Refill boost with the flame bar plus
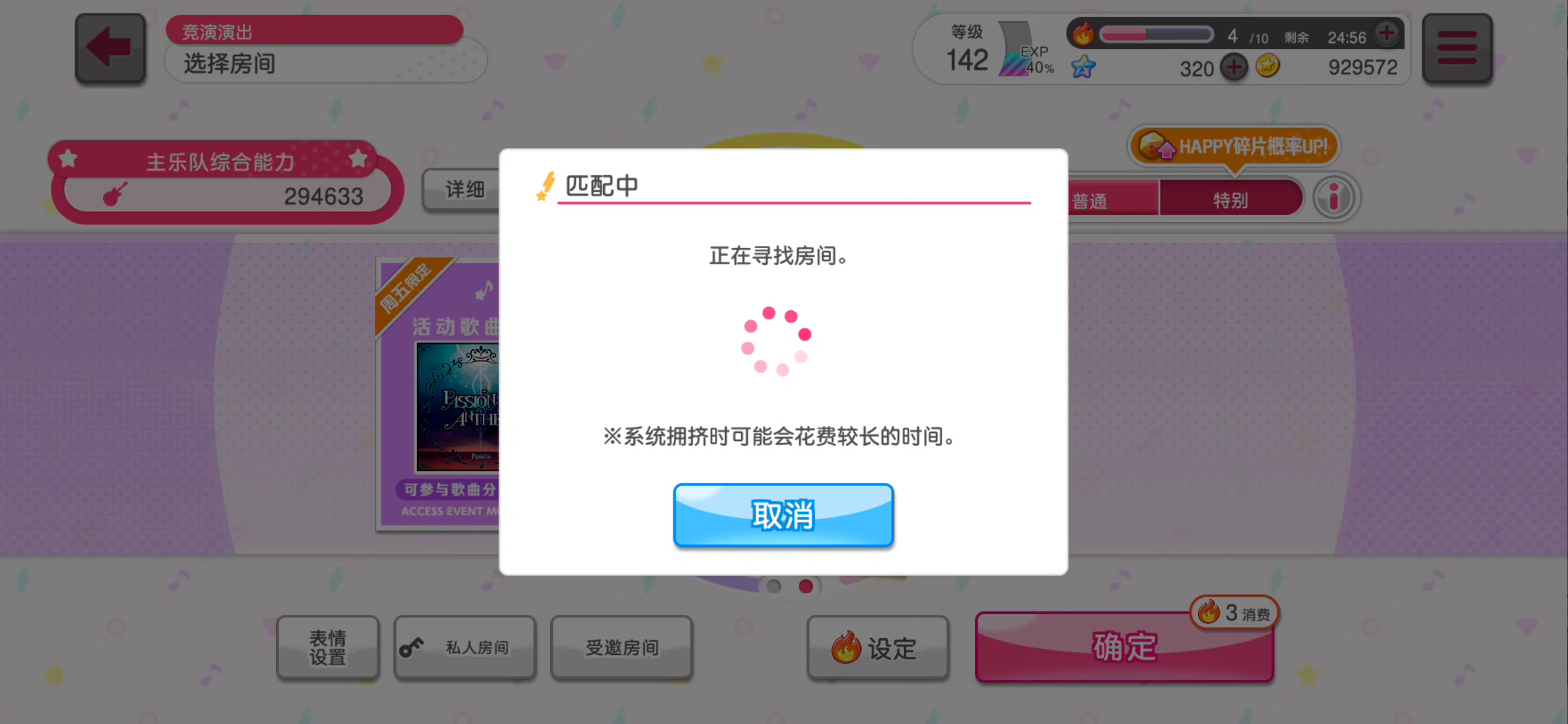Screen dimensions: 1568x724 point(1386,33)
